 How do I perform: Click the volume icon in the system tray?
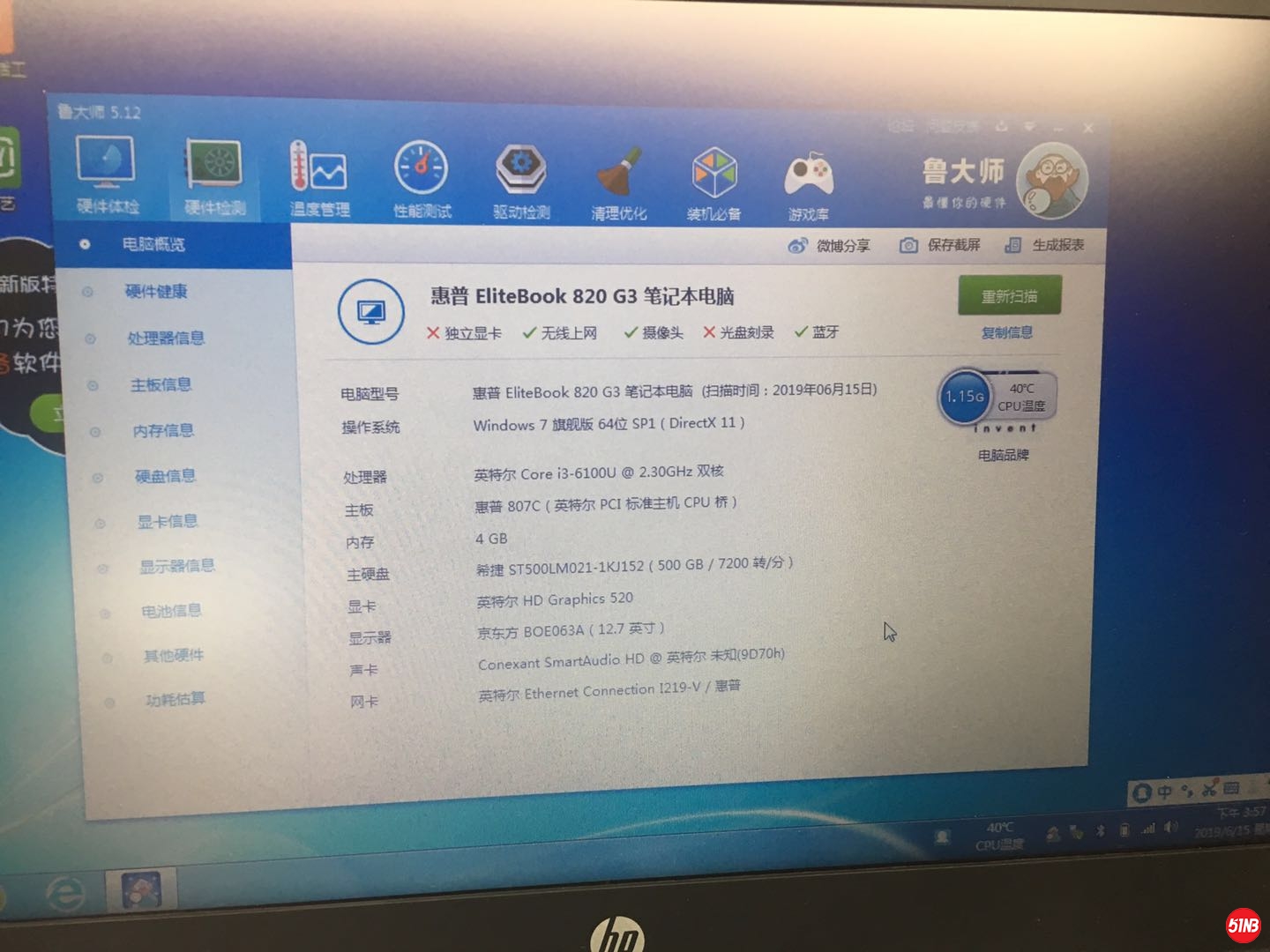tap(1170, 828)
